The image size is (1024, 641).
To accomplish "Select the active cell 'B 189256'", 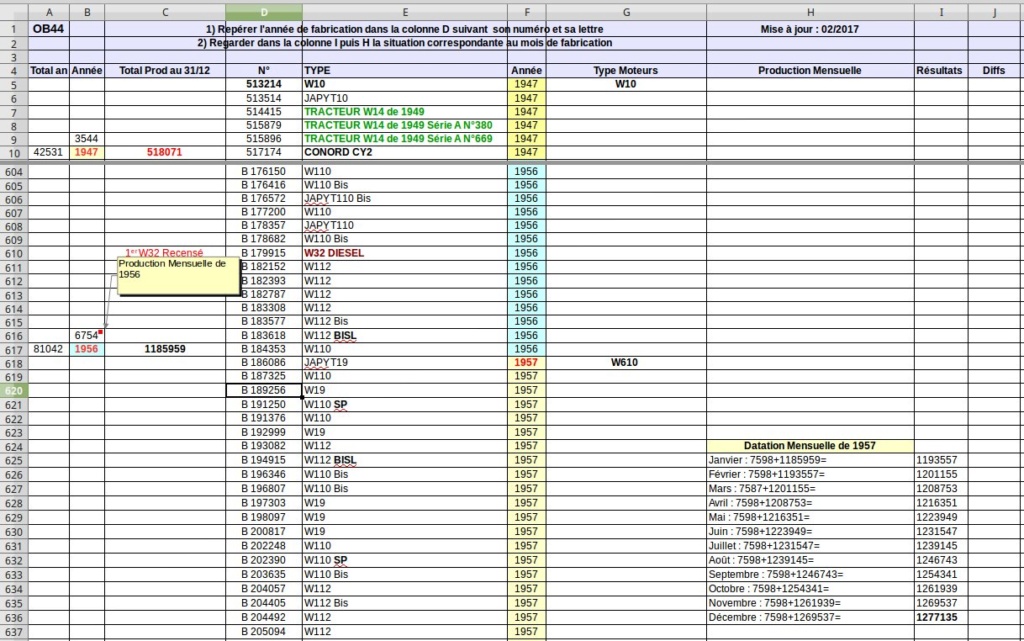I will [x=264, y=390].
